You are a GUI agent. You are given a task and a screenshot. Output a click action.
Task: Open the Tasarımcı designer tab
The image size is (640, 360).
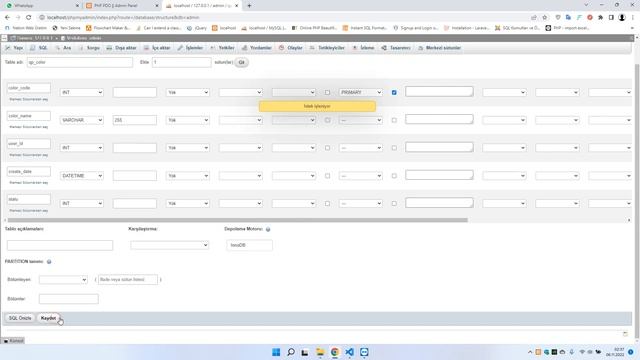coord(396,48)
